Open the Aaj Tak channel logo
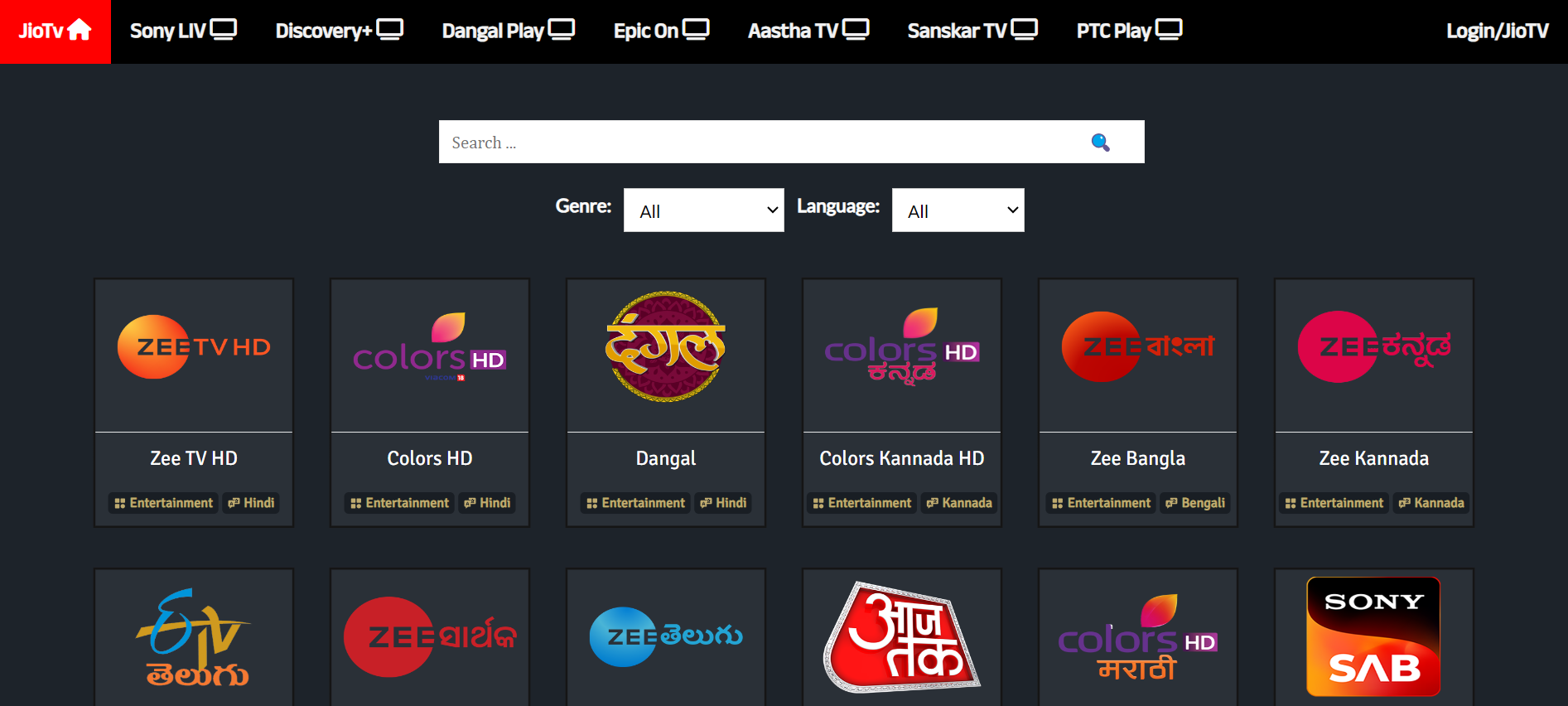Image resolution: width=1568 pixels, height=706 pixels. coord(902,637)
